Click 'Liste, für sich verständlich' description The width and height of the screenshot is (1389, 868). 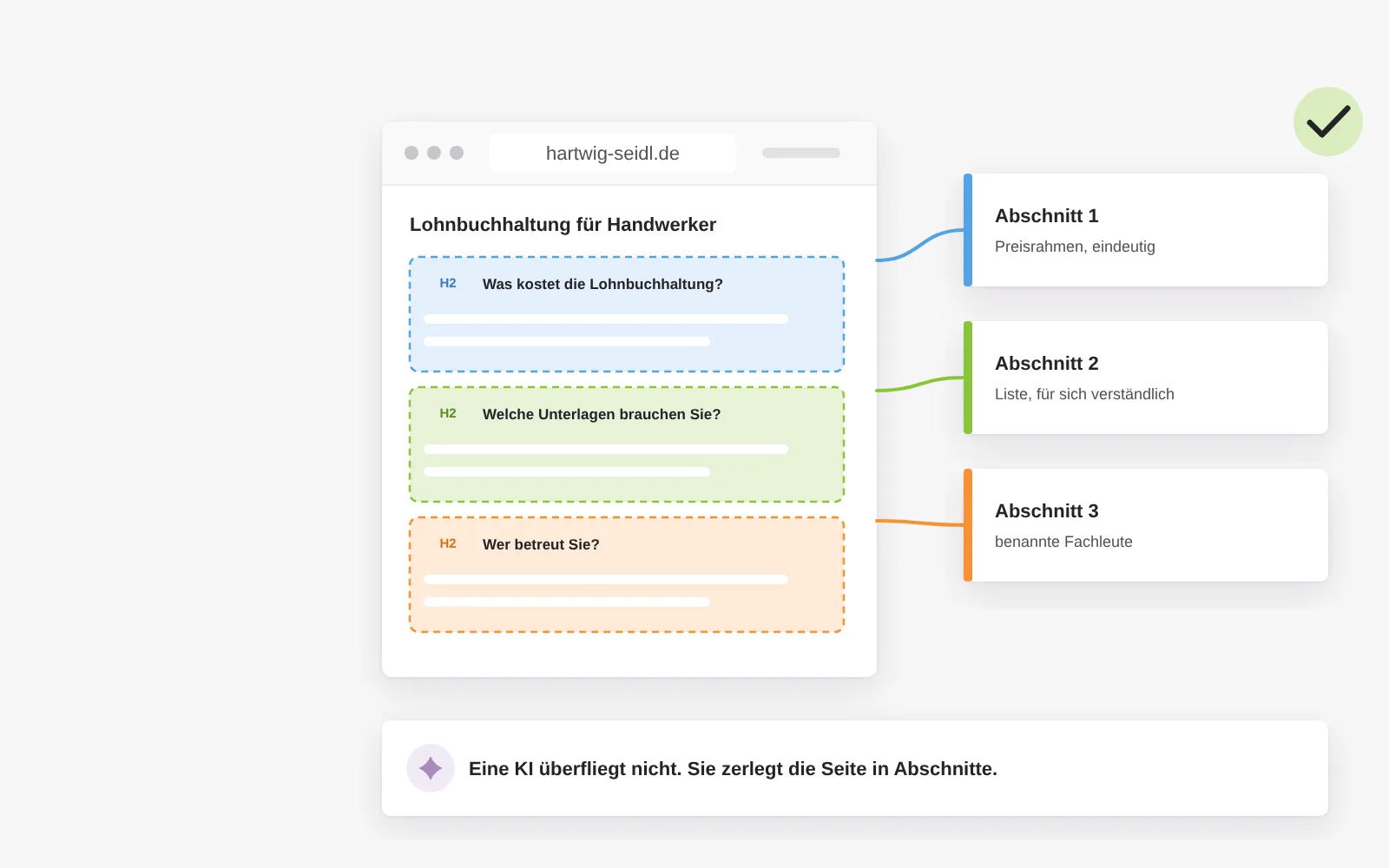click(1084, 394)
